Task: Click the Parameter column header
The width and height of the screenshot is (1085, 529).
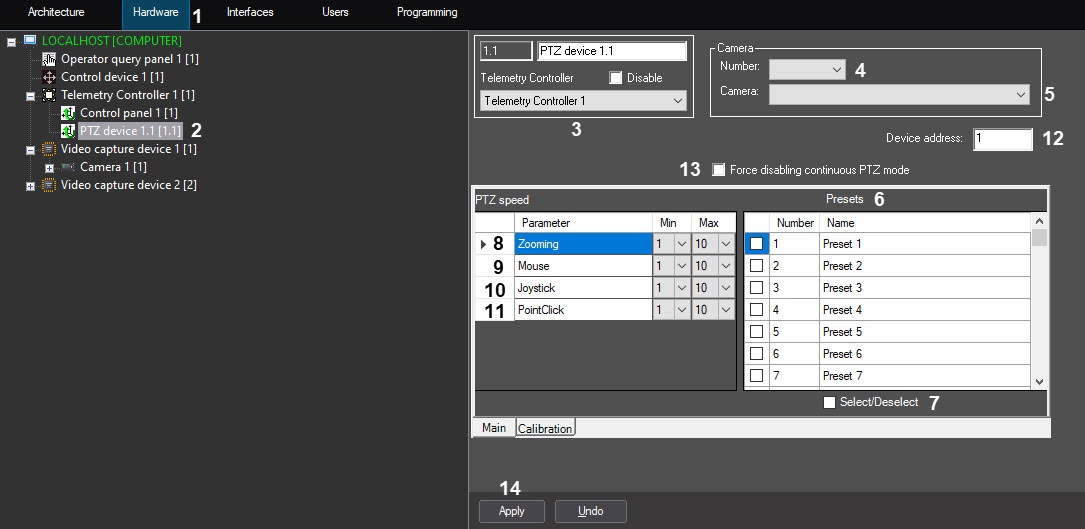Action: [x=583, y=223]
